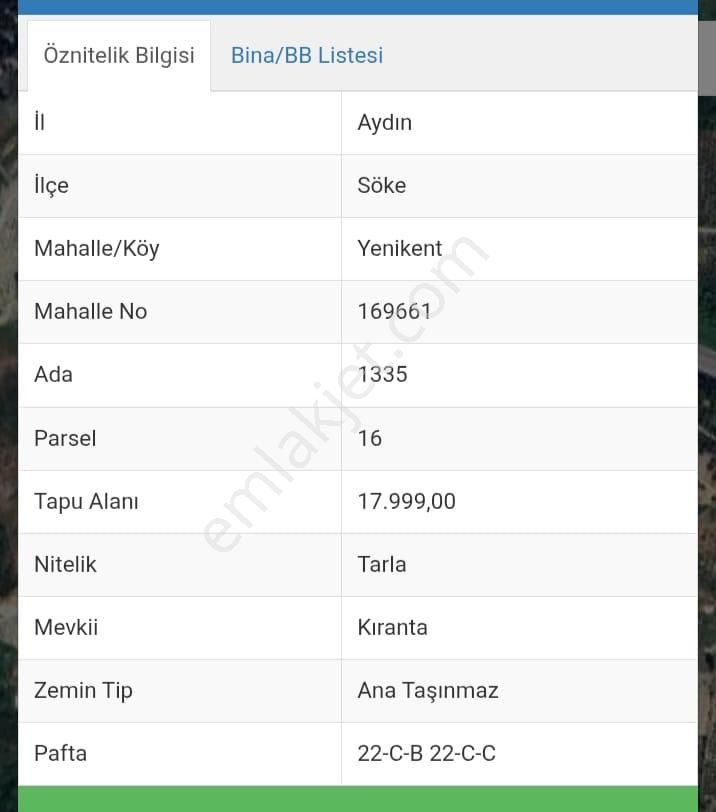The height and width of the screenshot is (812, 716).
Task: Select the Mahalle No value 169661
Action: [x=392, y=311]
